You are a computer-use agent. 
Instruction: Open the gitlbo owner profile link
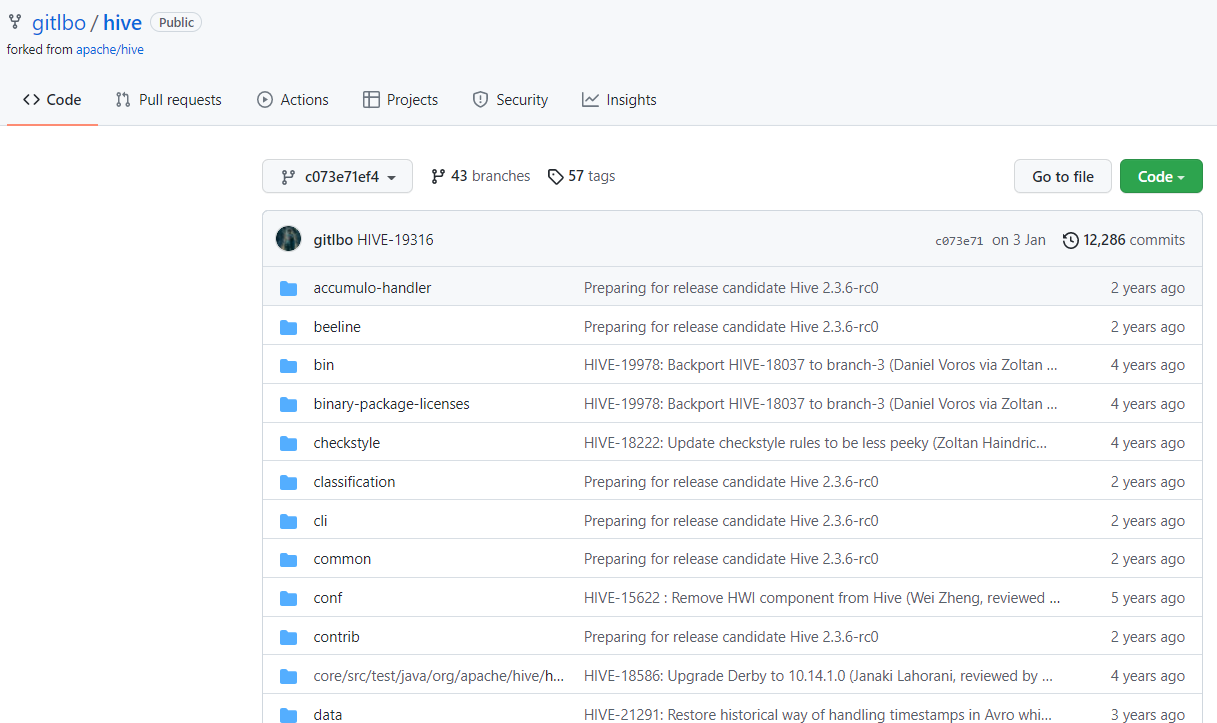click(59, 23)
